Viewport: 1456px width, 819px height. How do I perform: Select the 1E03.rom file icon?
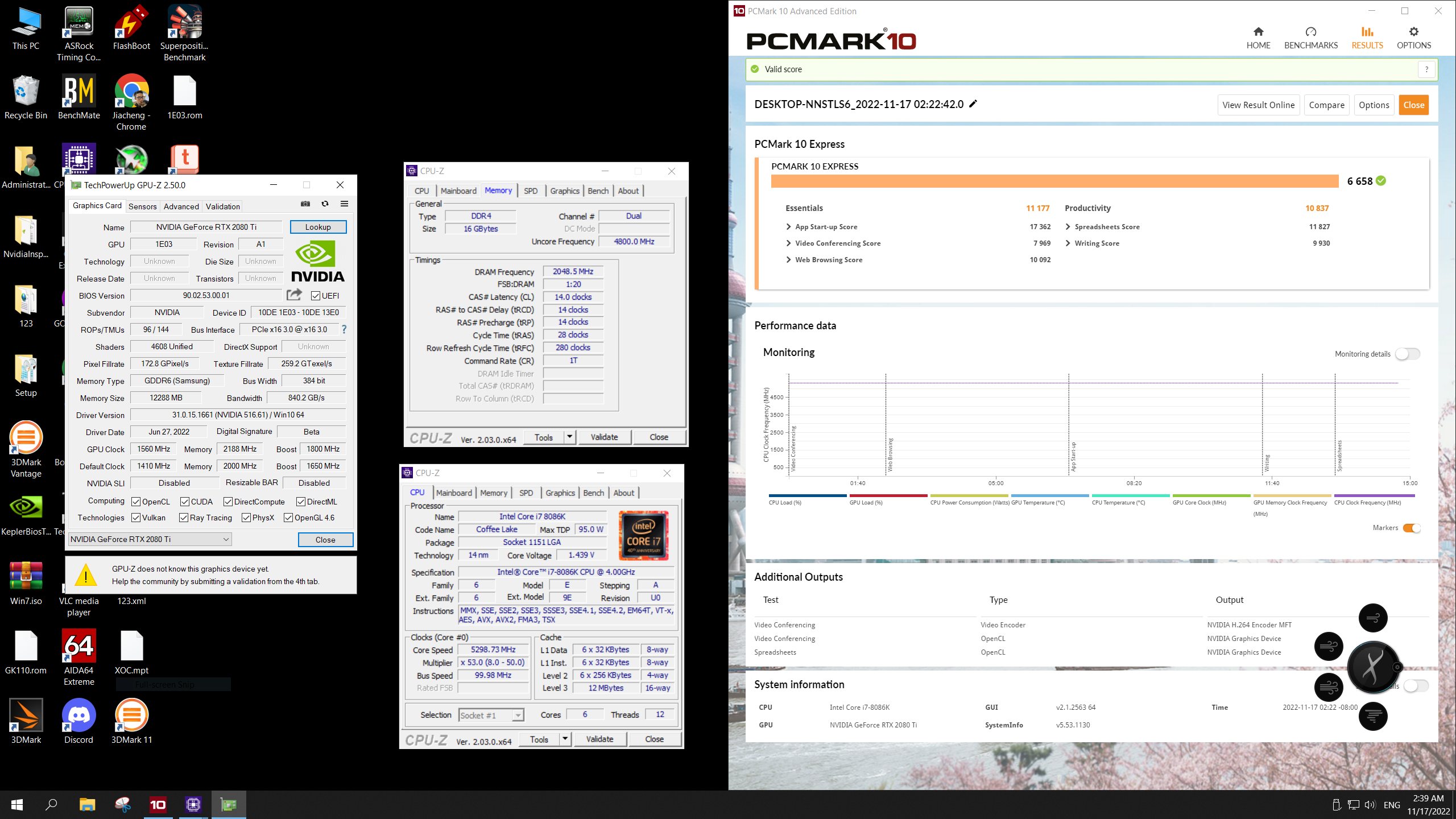[x=184, y=97]
